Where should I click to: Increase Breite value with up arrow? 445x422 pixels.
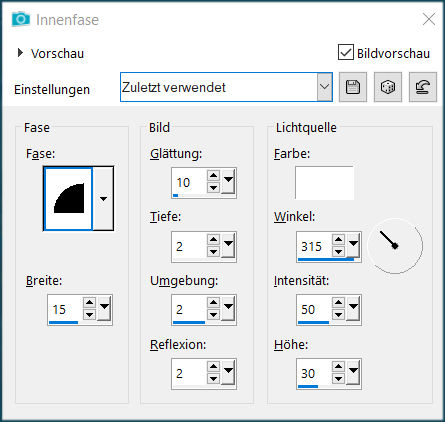pos(89,303)
